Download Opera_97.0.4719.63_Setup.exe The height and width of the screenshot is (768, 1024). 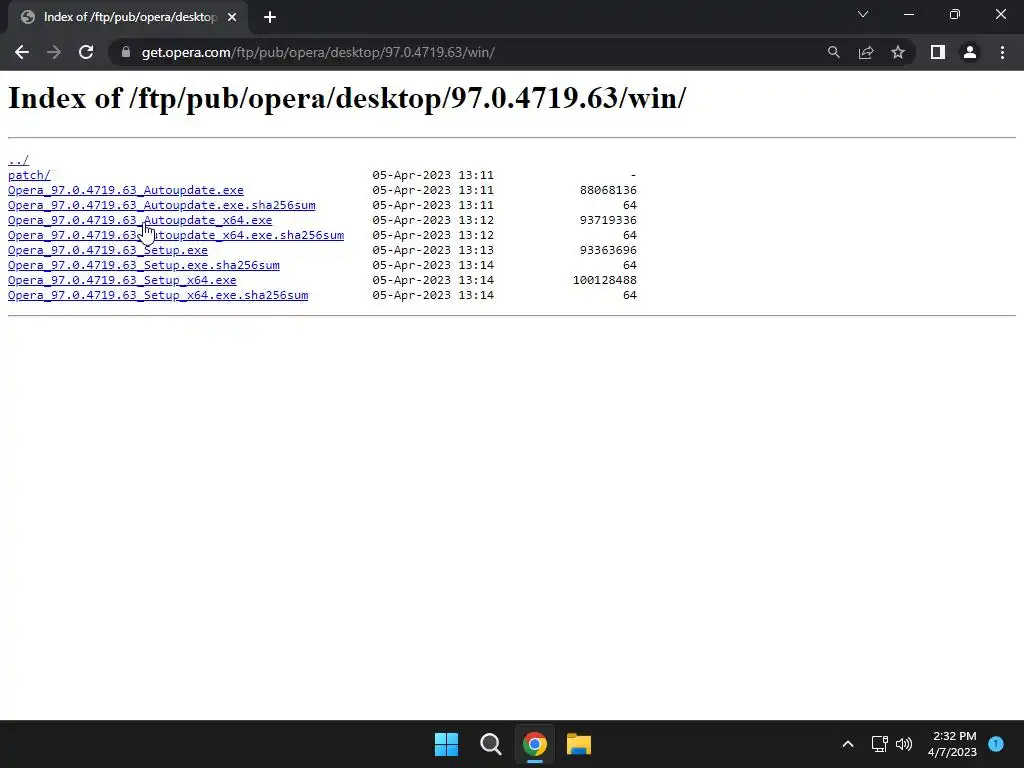[108, 250]
